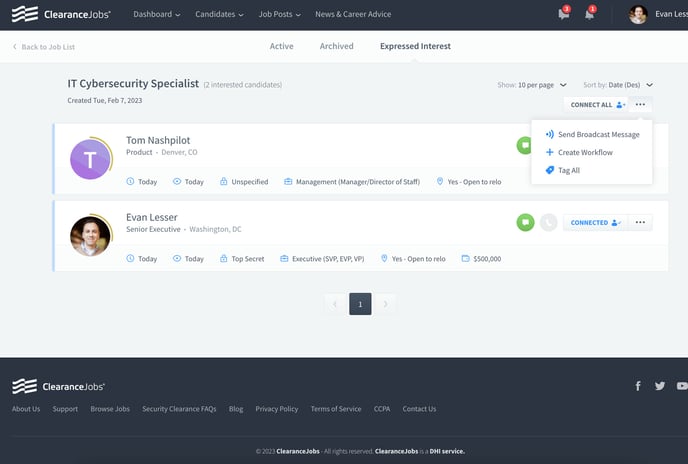The width and height of the screenshot is (688, 464).
Task: Open the bell notifications icon
Action: tap(590, 14)
